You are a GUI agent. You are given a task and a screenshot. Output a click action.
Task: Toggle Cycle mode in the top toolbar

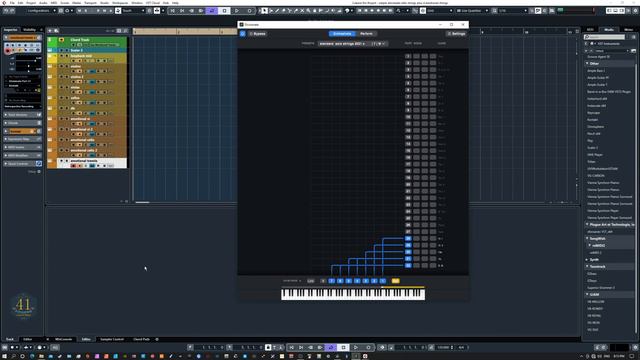pos(211,11)
